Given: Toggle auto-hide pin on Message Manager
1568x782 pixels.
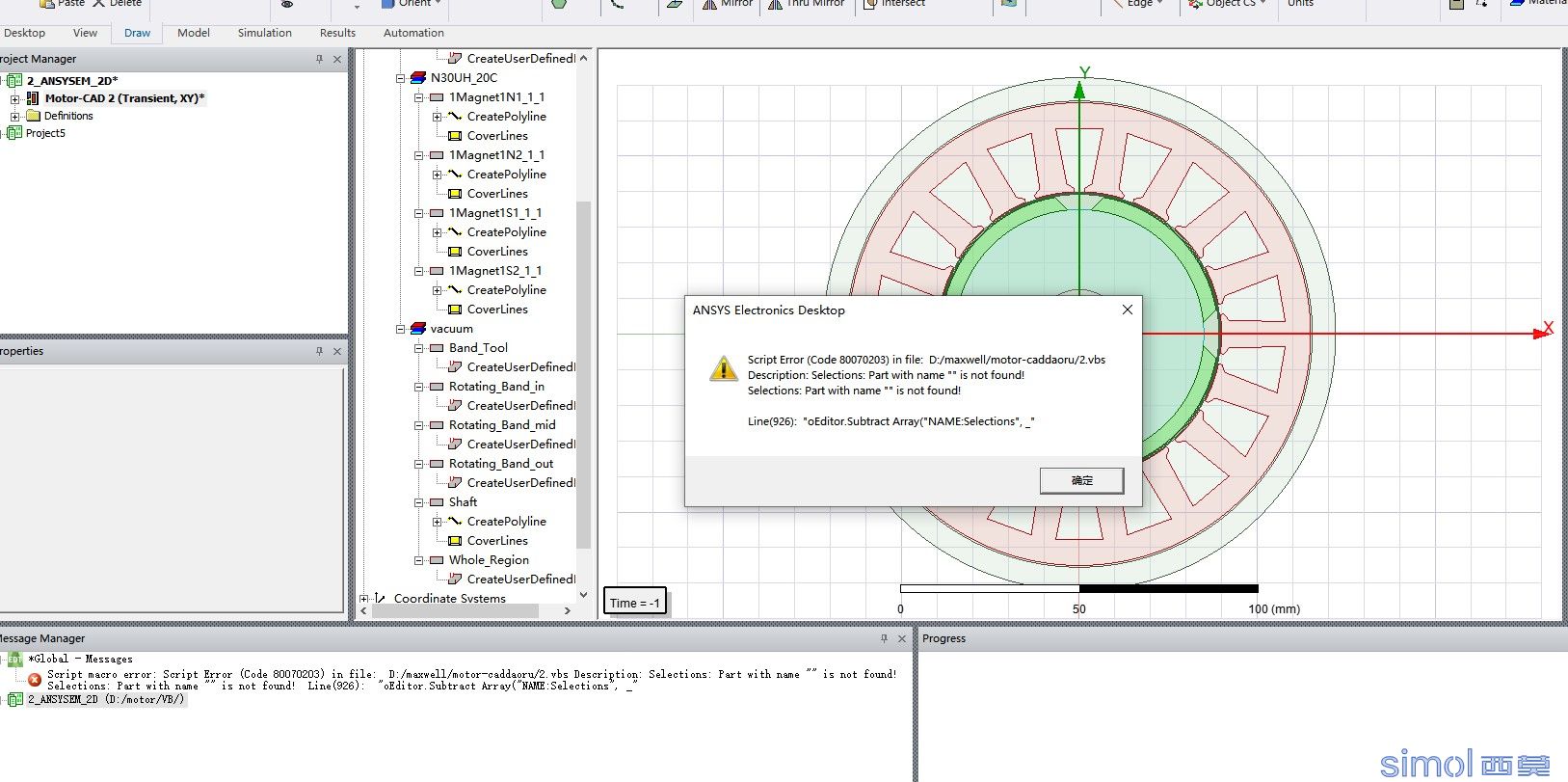Looking at the screenshot, I should [884, 639].
